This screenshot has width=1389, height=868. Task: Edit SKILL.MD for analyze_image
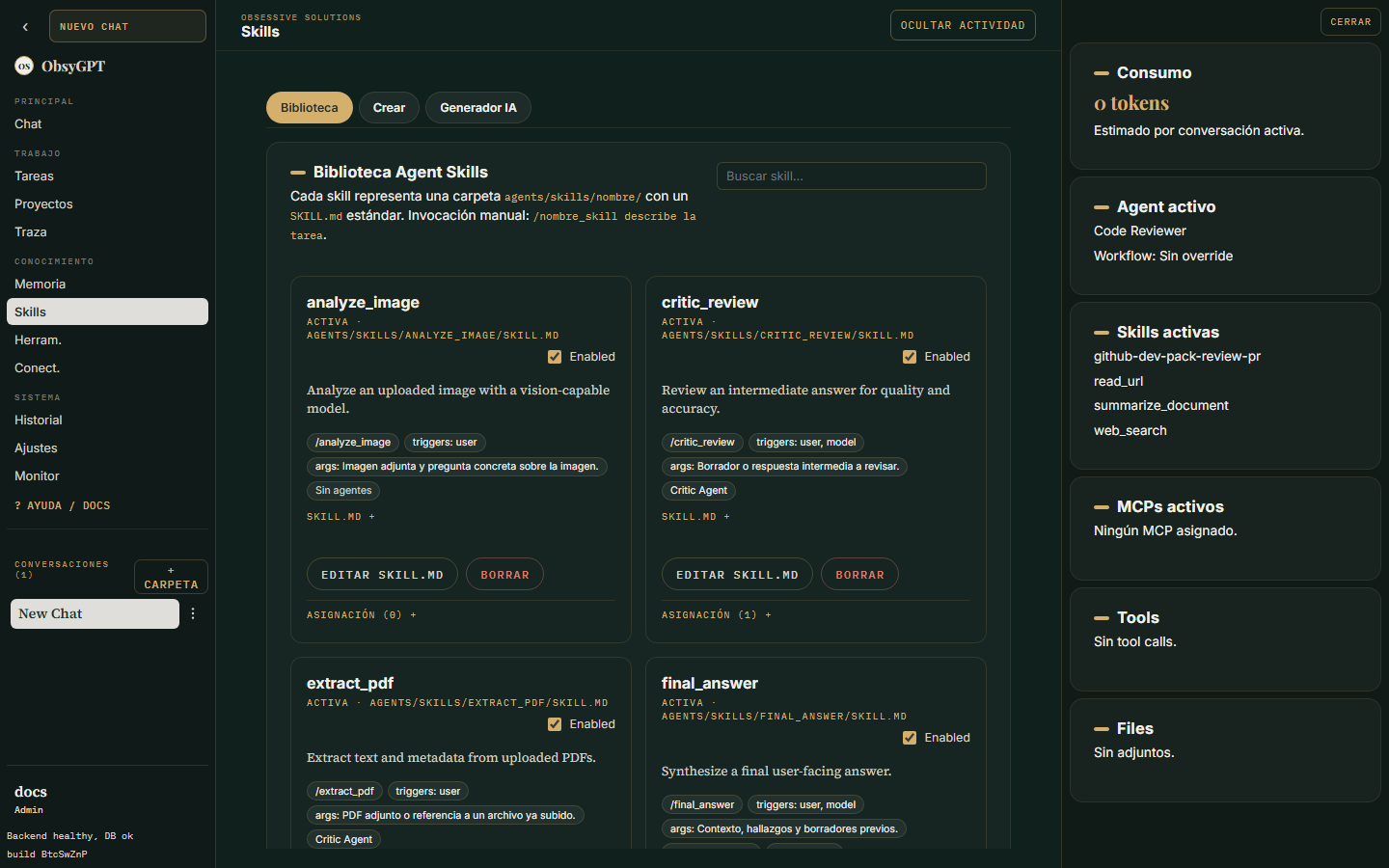(x=382, y=575)
